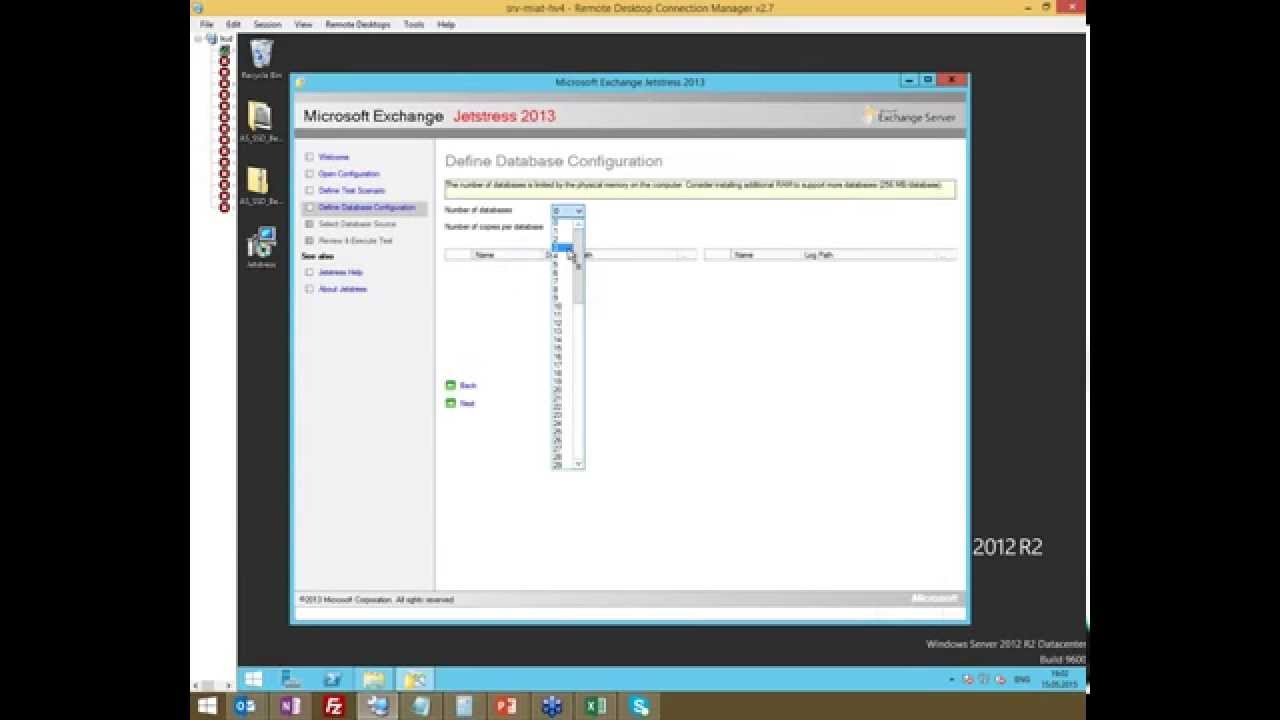Image resolution: width=1280 pixels, height=720 pixels.
Task: Open the View menu
Action: pos(303,24)
